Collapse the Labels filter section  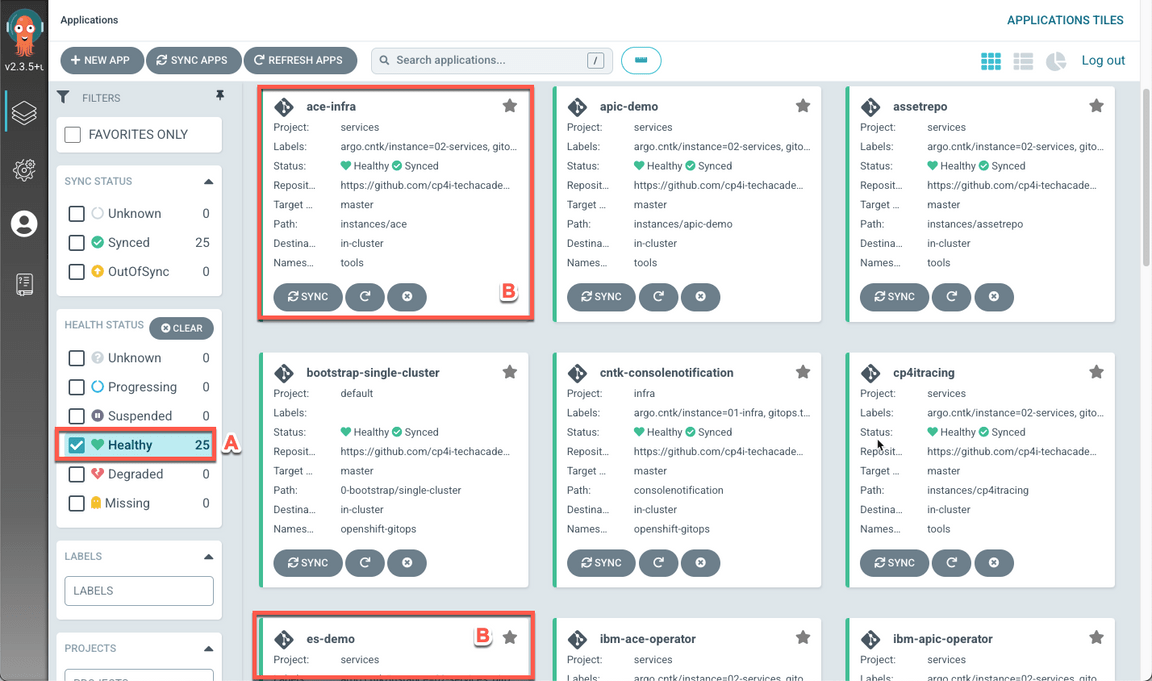(208, 557)
